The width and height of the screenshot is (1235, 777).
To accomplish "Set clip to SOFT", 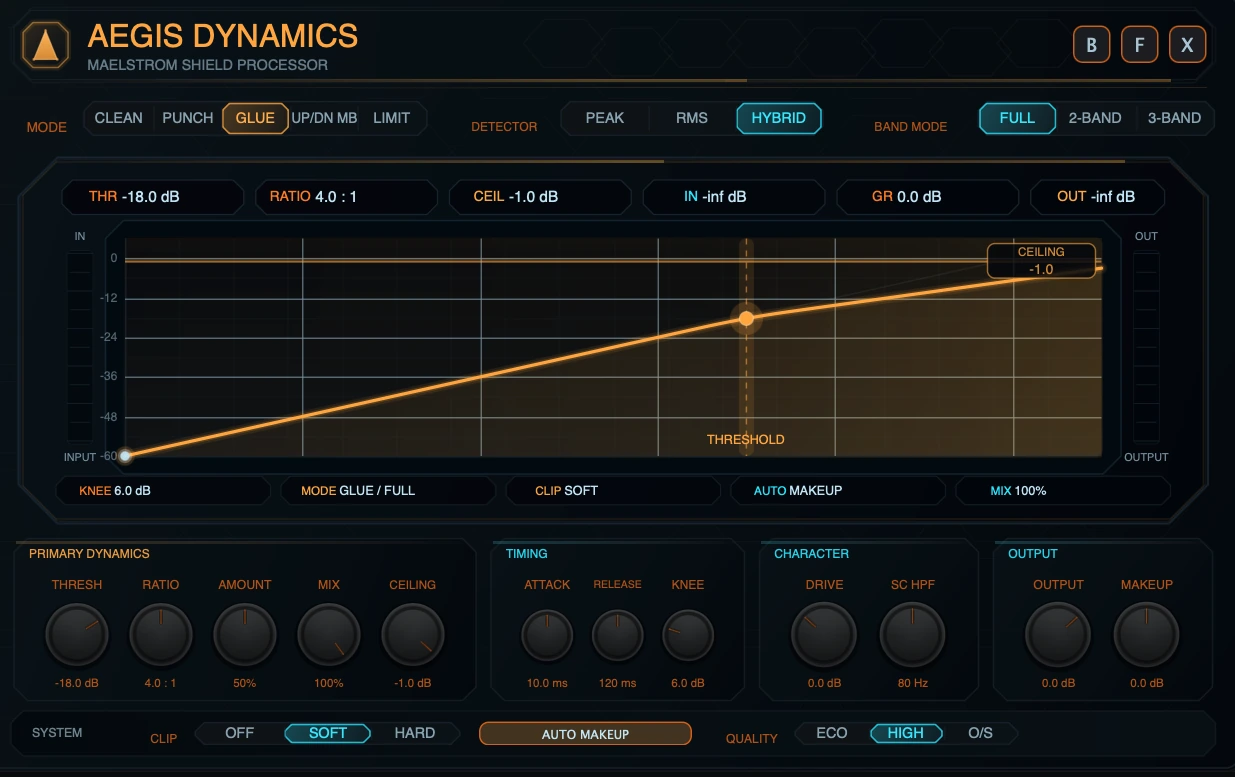I will point(328,733).
